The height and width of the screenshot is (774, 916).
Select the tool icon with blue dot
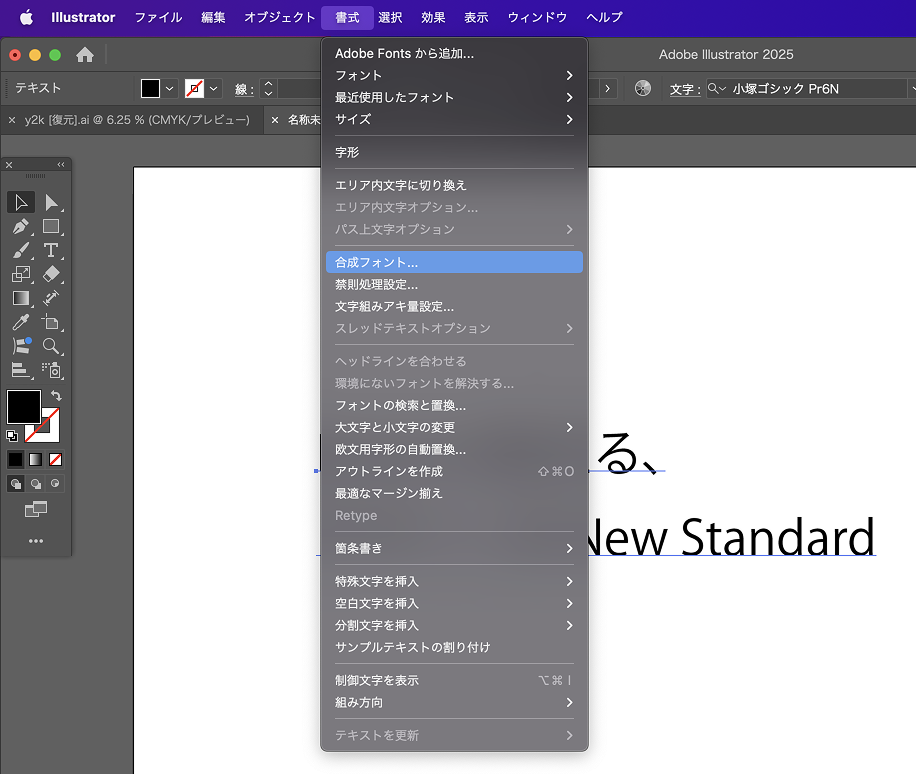(x=21, y=346)
